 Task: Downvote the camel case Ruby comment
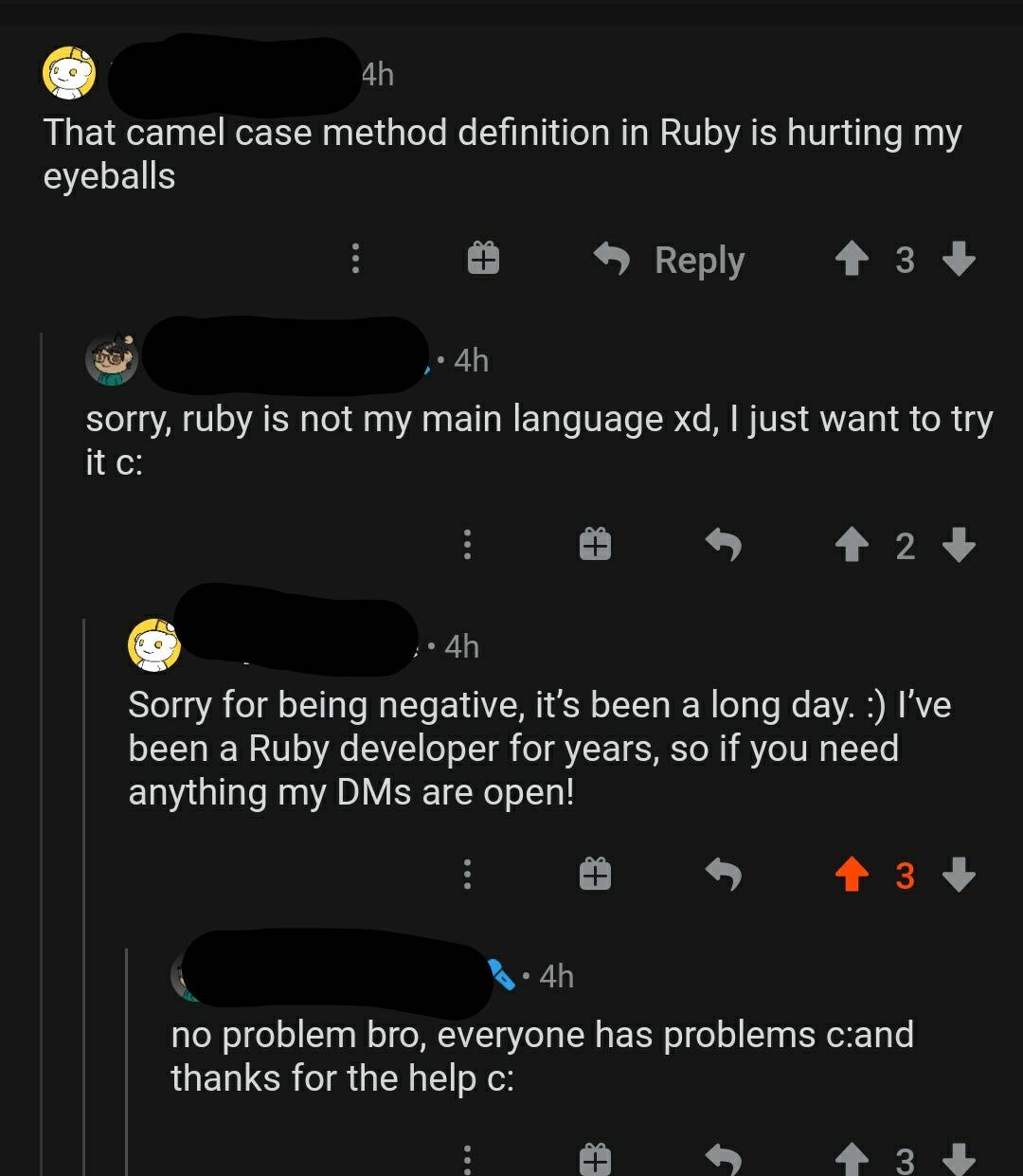(959, 259)
